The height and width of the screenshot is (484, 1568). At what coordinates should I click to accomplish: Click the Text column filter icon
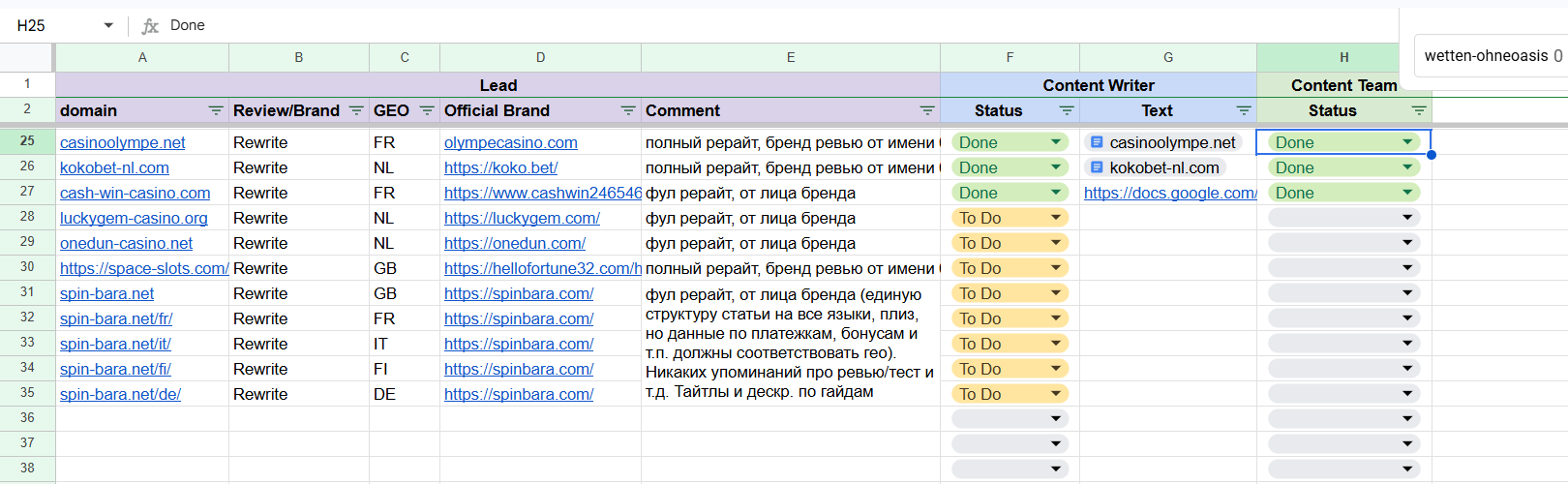click(1244, 111)
